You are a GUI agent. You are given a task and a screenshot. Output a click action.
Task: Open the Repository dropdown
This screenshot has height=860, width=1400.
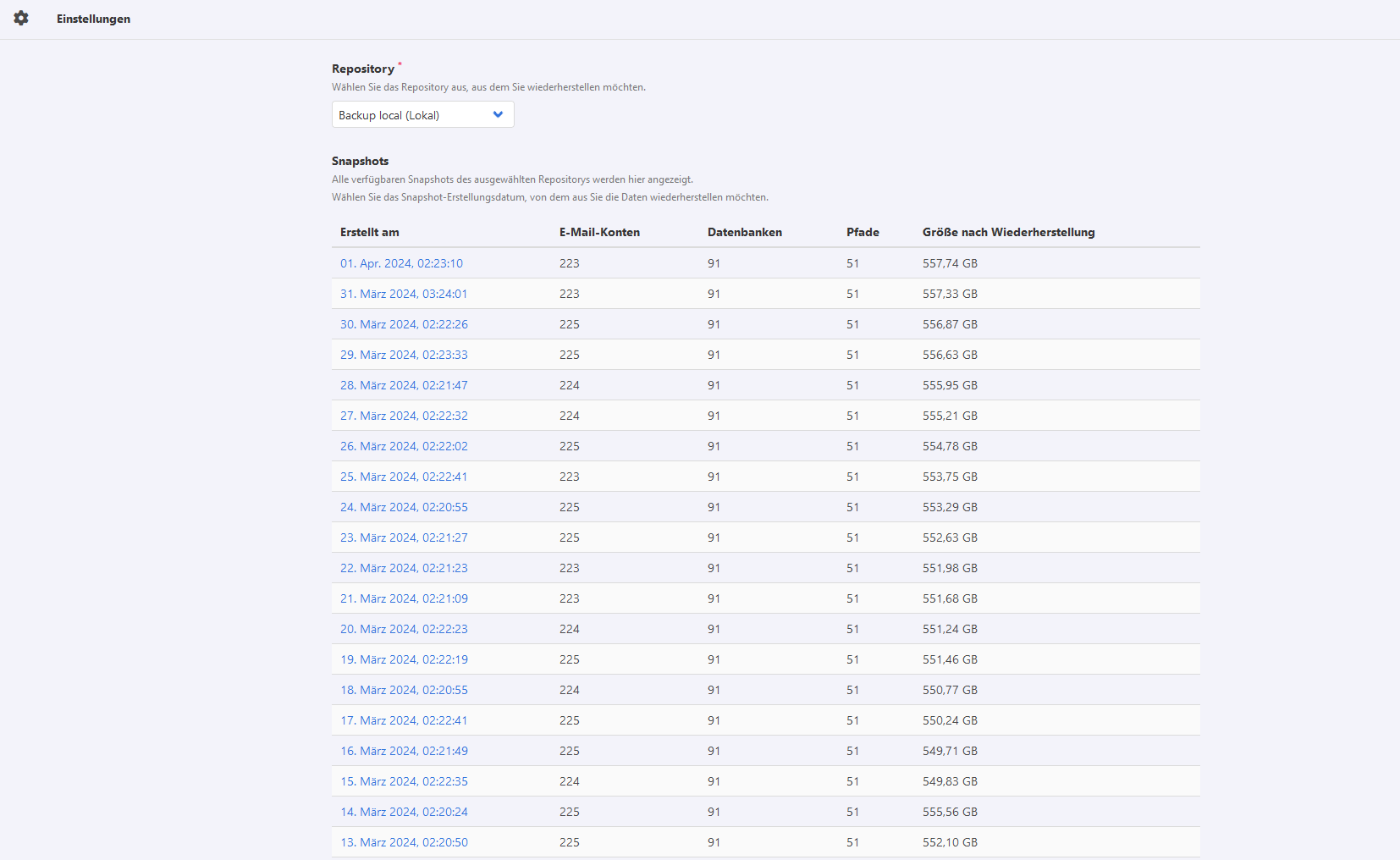422,115
